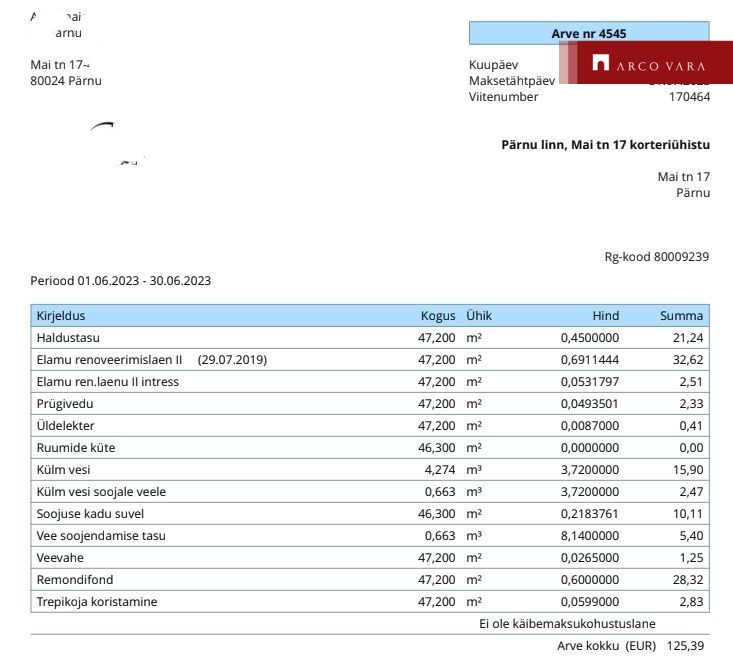This screenshot has height=659, width=733.
Task: Click the reference number 170464
Action: tap(689, 97)
